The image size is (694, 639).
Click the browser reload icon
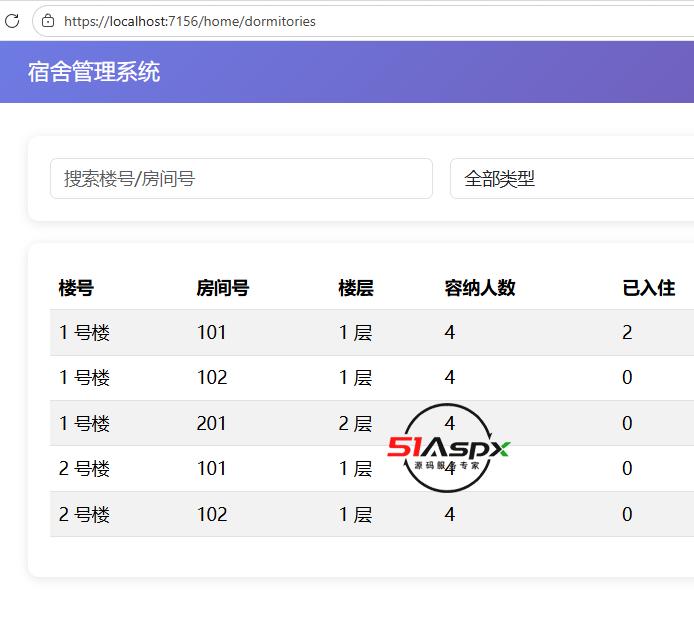coord(12,21)
